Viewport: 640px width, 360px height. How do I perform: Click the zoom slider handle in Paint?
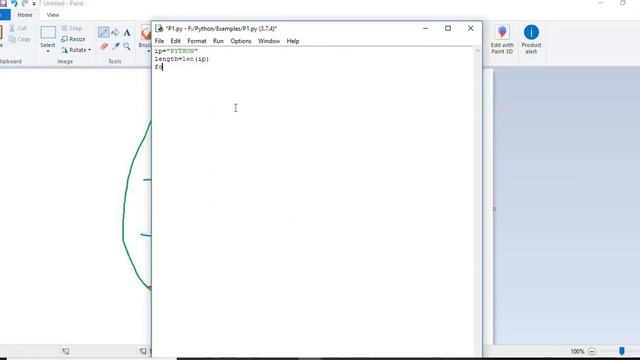point(622,351)
